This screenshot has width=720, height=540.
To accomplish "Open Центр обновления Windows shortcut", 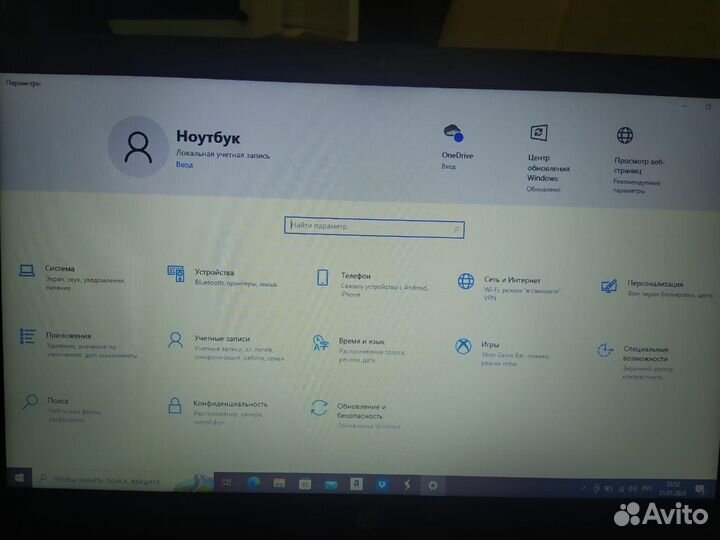I will click(x=548, y=158).
